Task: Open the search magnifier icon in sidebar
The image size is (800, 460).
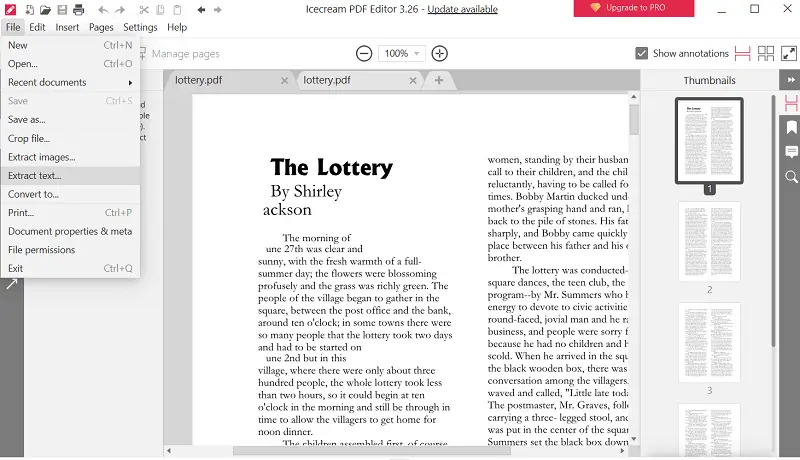Action: pos(791,176)
